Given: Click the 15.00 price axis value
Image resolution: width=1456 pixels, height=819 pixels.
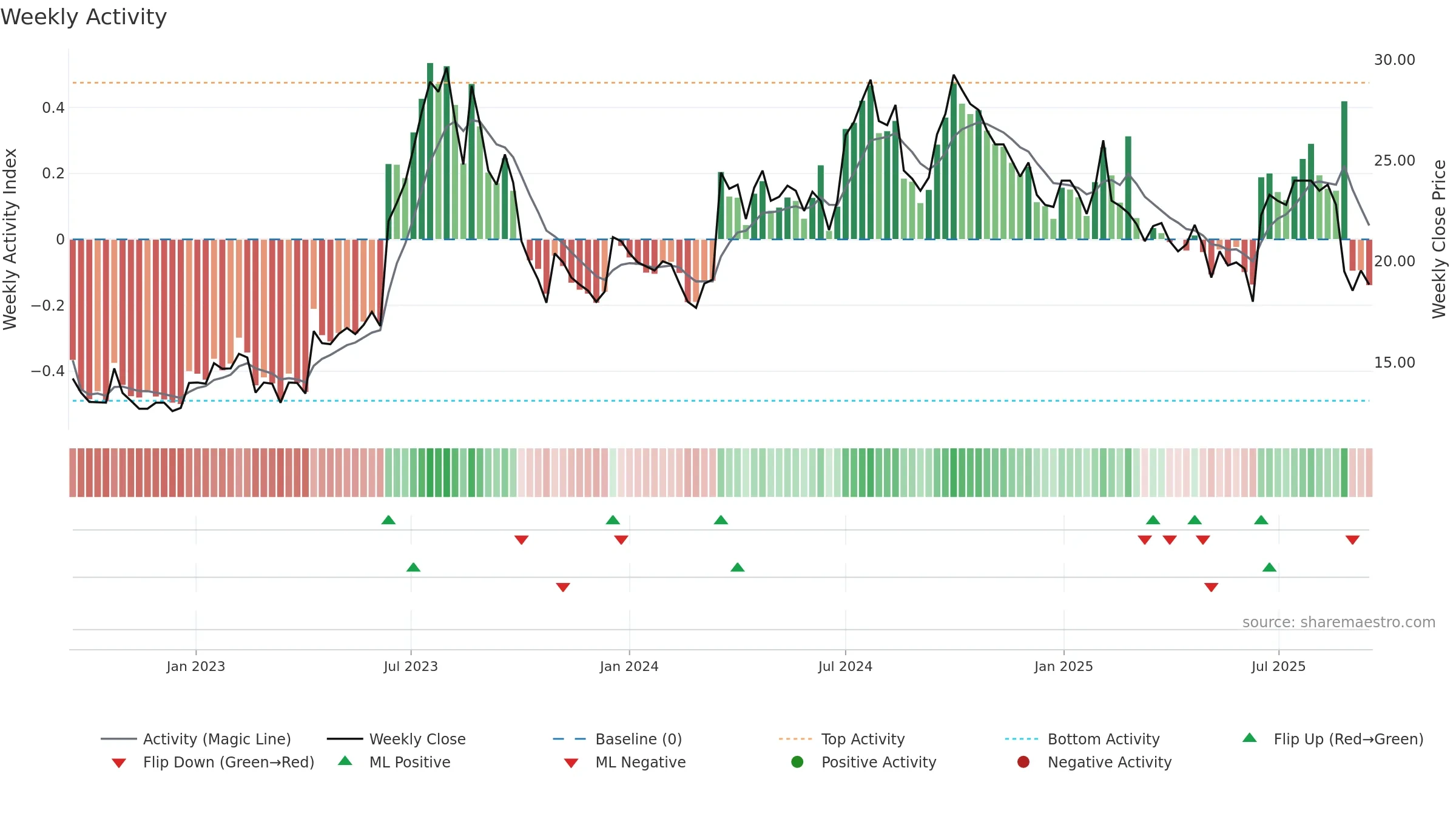Looking at the screenshot, I should [x=1395, y=363].
